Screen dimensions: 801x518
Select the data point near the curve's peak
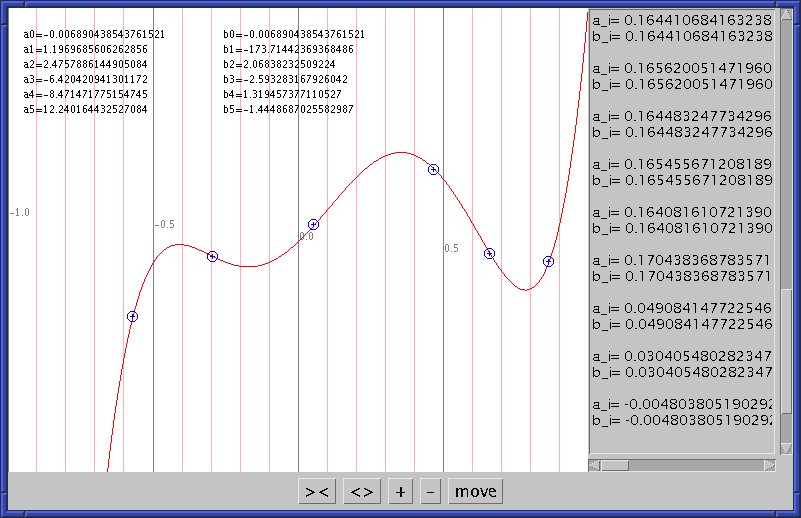[433, 169]
